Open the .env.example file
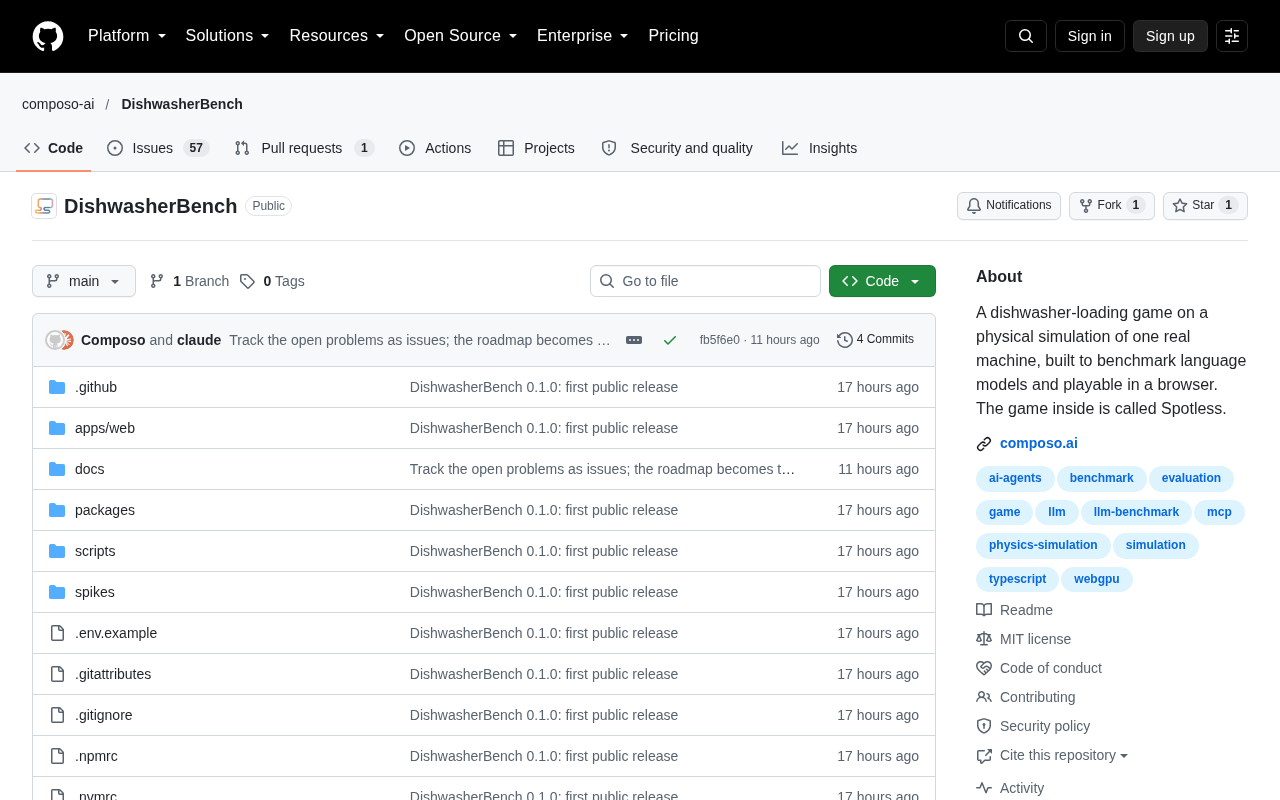 click(116, 633)
